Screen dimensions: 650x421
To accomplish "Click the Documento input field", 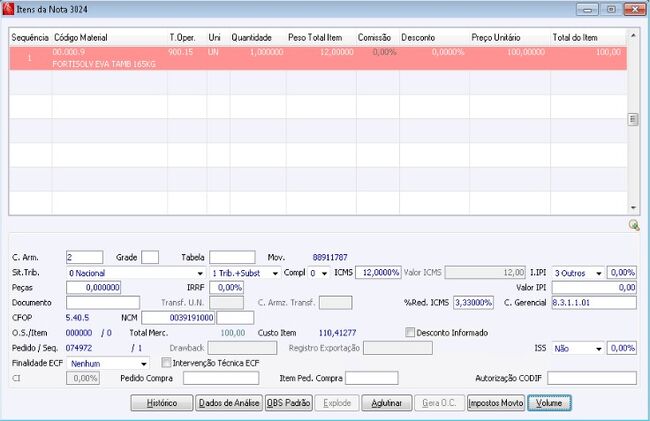I will (x=103, y=302).
